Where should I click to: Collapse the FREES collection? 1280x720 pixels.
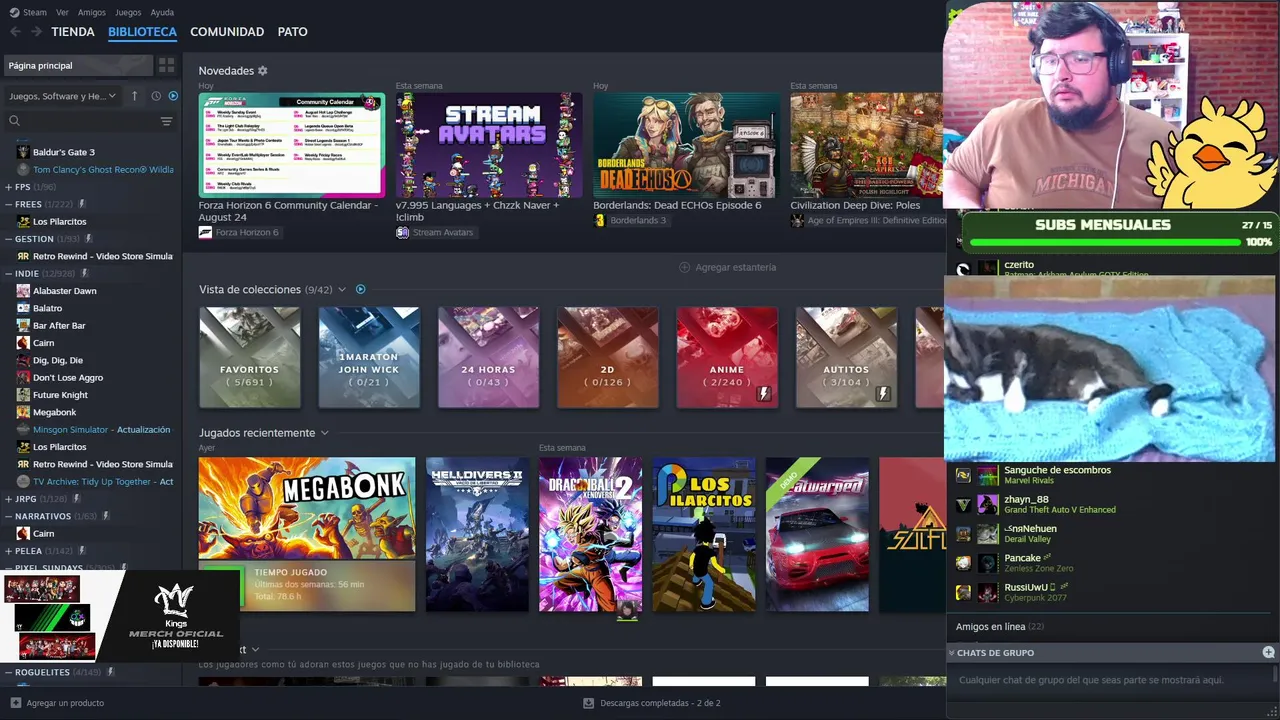[9, 204]
